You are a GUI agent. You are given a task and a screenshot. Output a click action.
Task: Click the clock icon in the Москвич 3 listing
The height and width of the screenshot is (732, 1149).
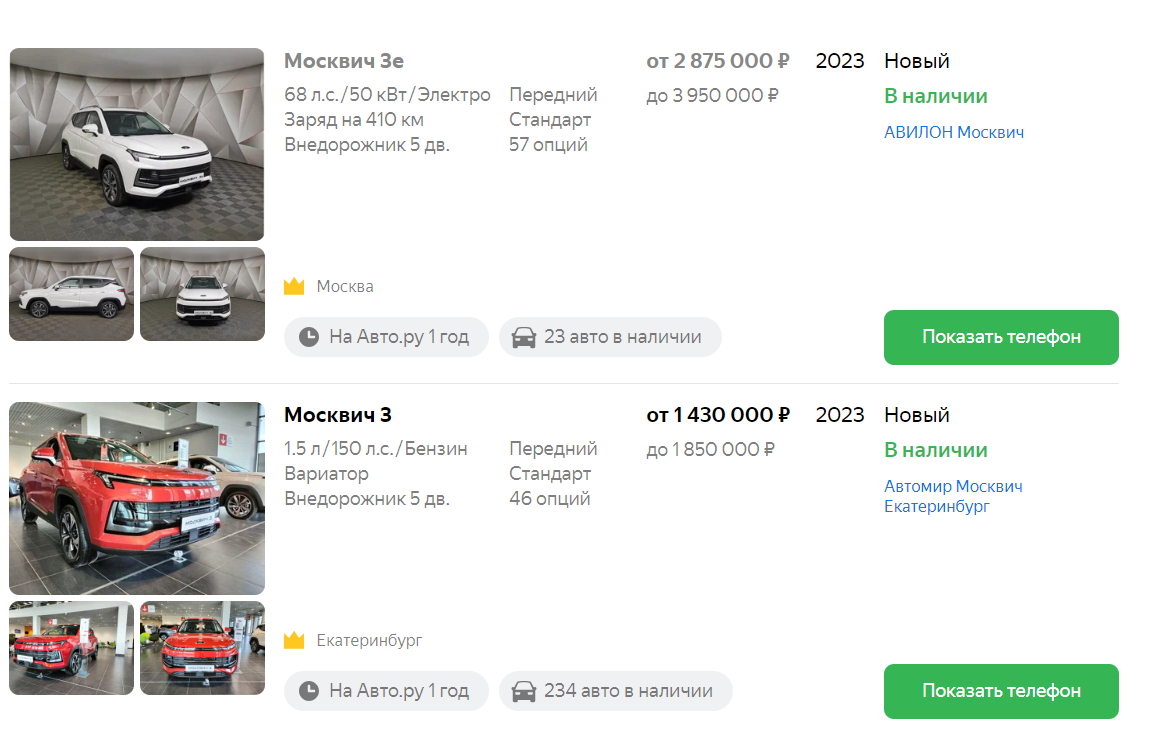[309, 691]
